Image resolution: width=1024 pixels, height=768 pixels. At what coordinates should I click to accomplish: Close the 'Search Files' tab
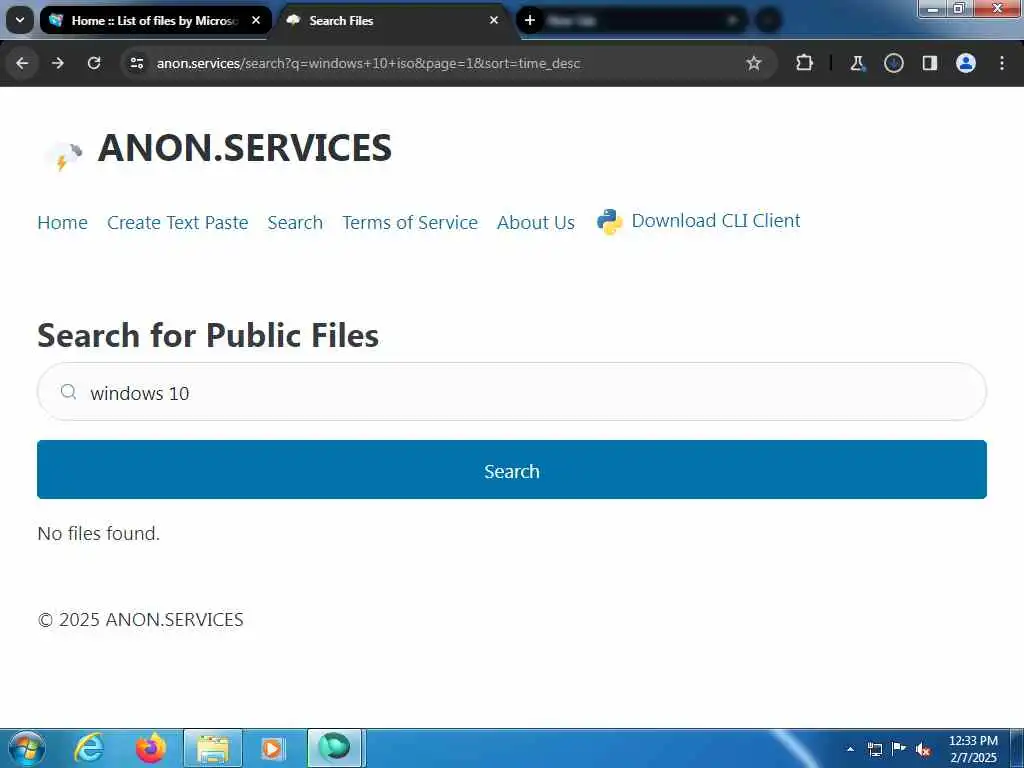point(494,20)
